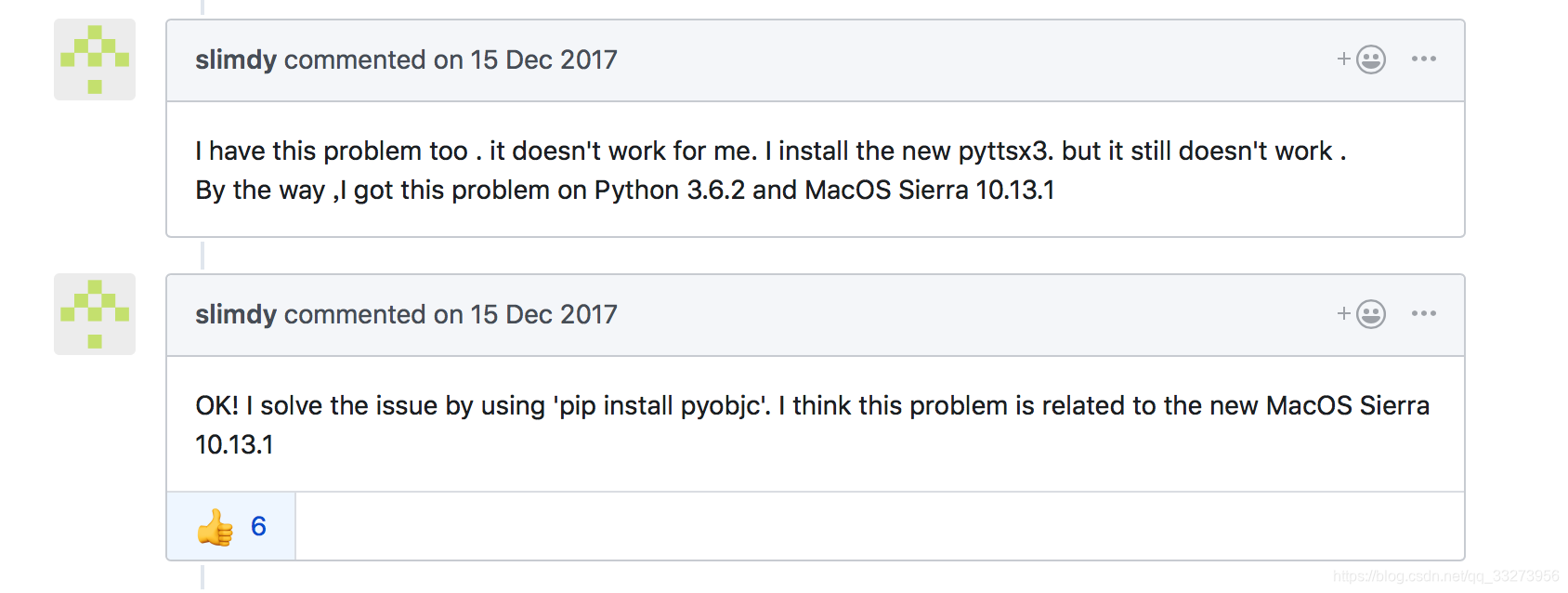Screen dimensions: 1568x593
Task: Open the emoji reaction picker on the first comment
Action: coord(1369,59)
